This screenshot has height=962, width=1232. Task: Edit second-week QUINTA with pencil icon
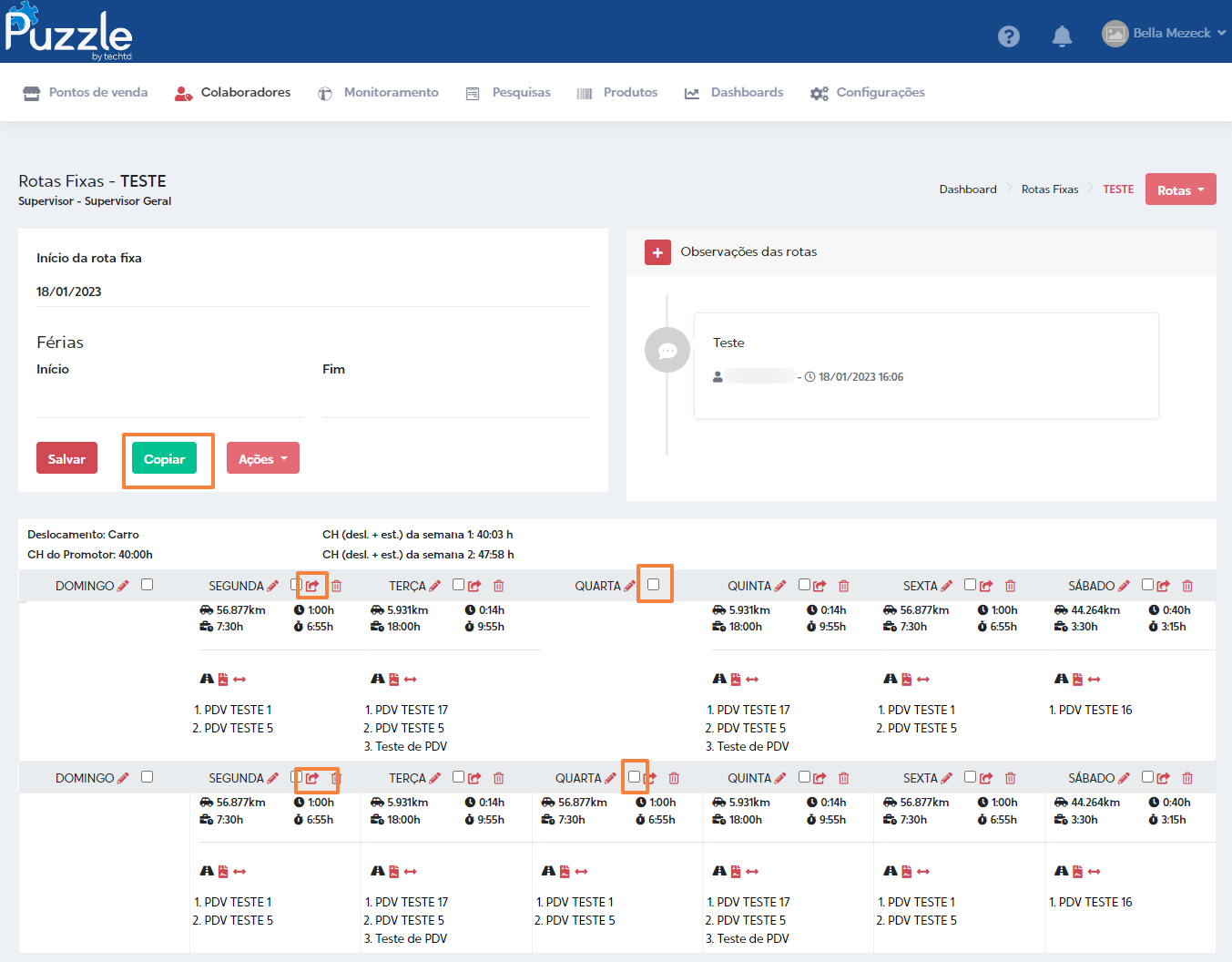pyautogui.click(x=779, y=778)
